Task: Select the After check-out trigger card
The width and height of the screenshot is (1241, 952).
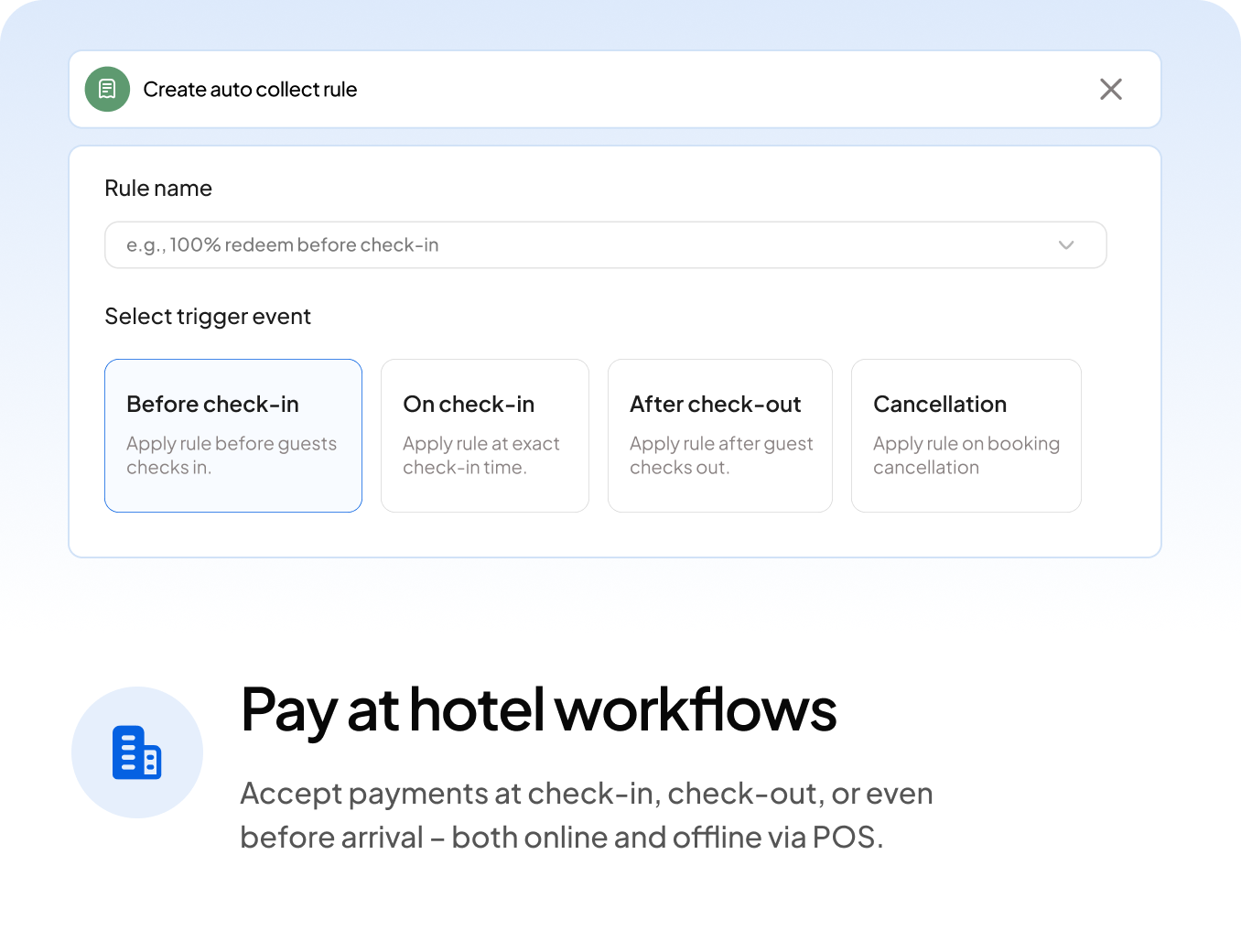Action: (x=719, y=436)
